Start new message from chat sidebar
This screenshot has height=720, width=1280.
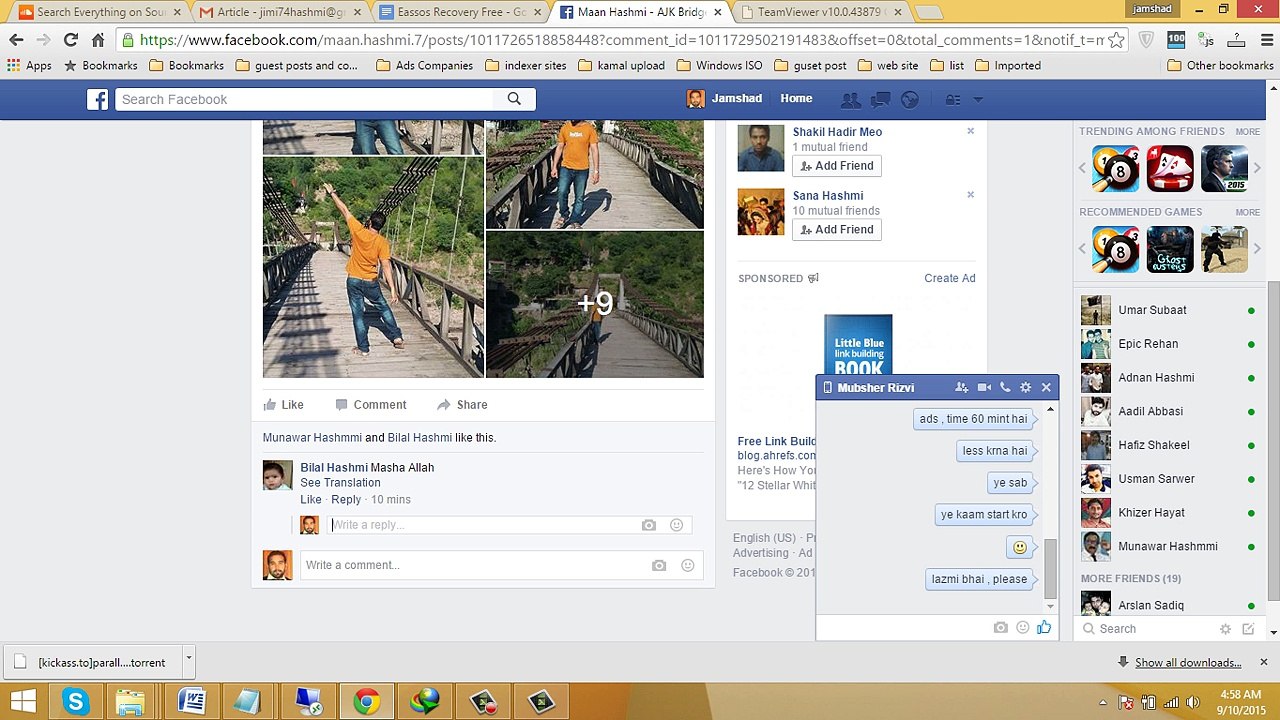(1248, 629)
